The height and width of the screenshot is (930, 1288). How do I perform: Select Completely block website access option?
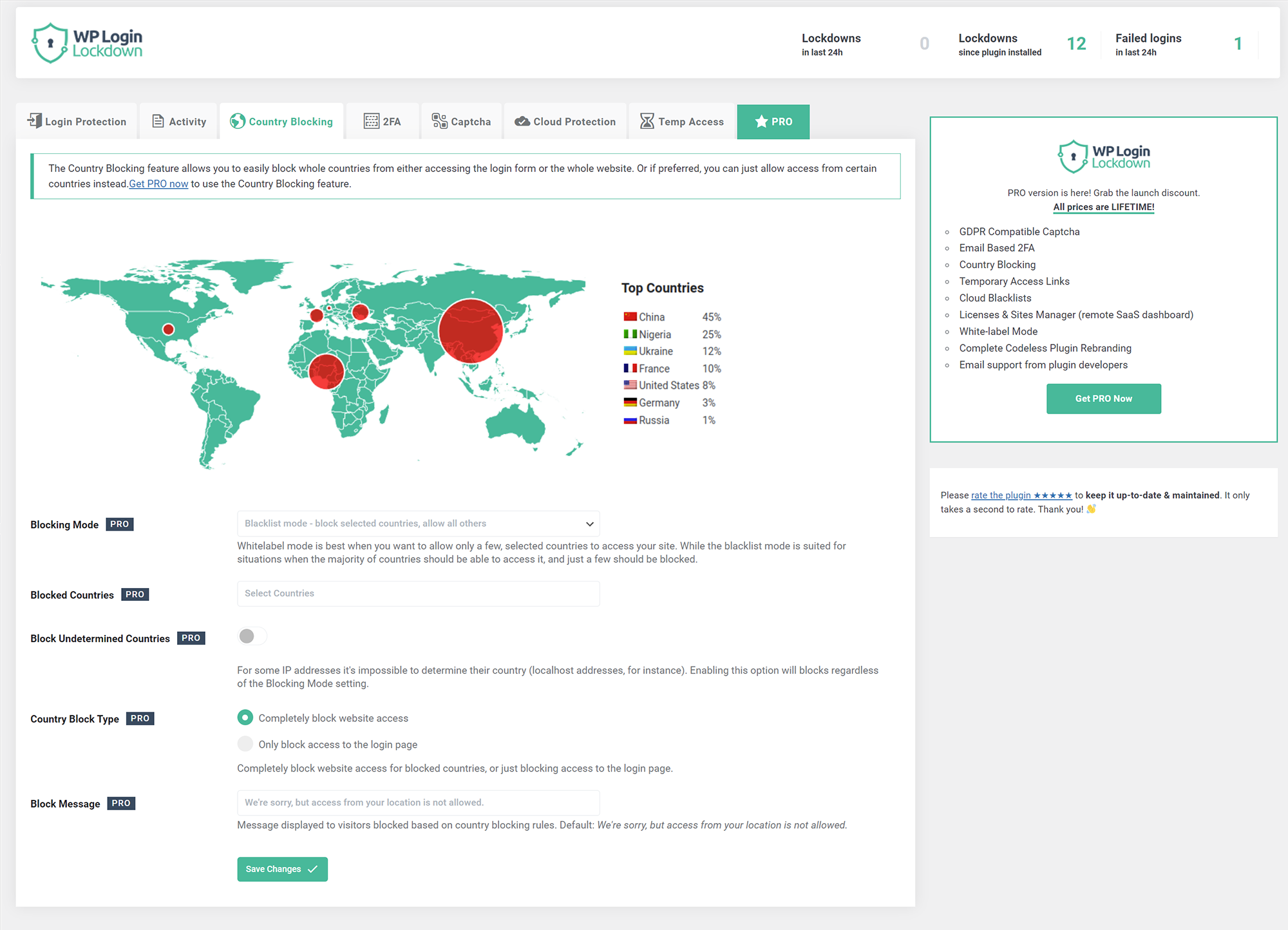(245, 717)
